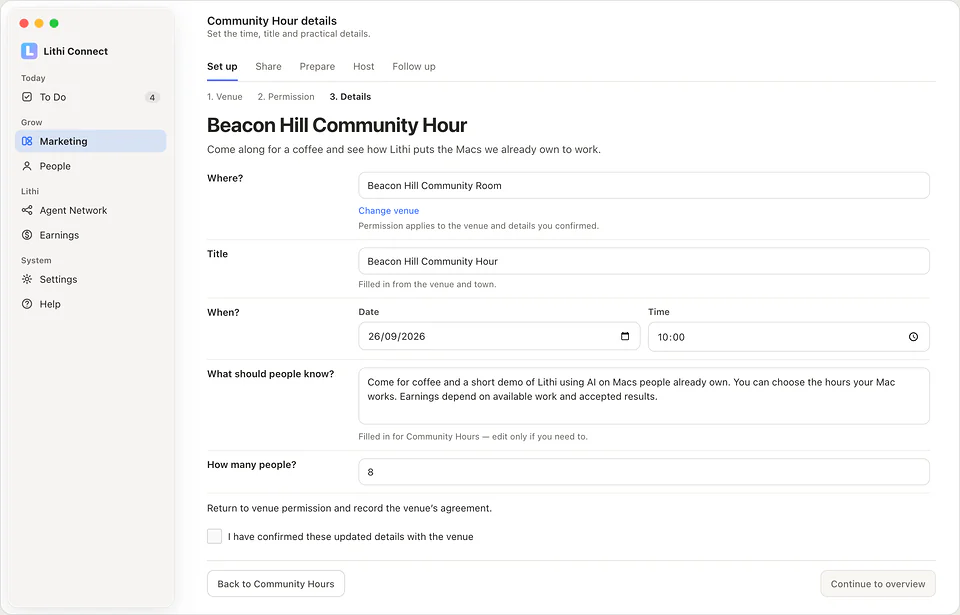Click the Settings gear icon
This screenshot has width=960, height=615.
[x=27, y=279]
